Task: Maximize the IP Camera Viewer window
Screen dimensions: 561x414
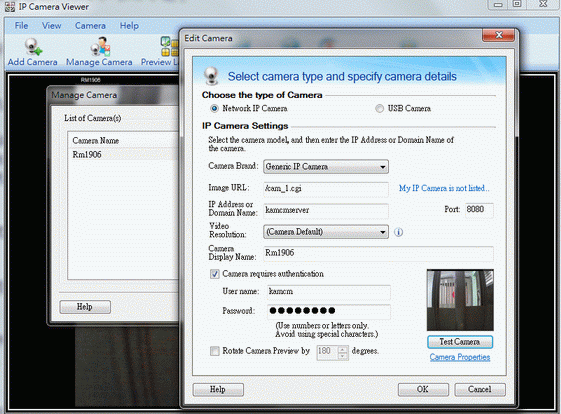Action: (517, 4)
